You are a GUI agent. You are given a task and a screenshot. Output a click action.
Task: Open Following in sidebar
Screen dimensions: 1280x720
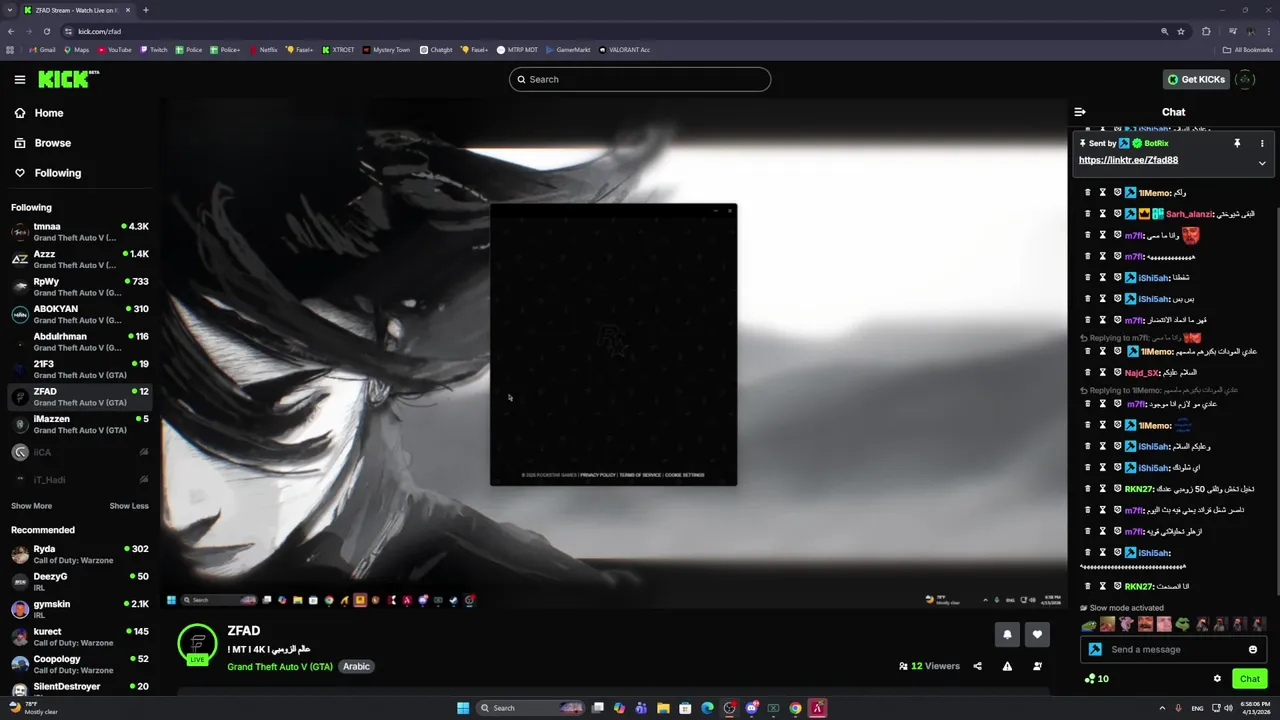[47, 173]
